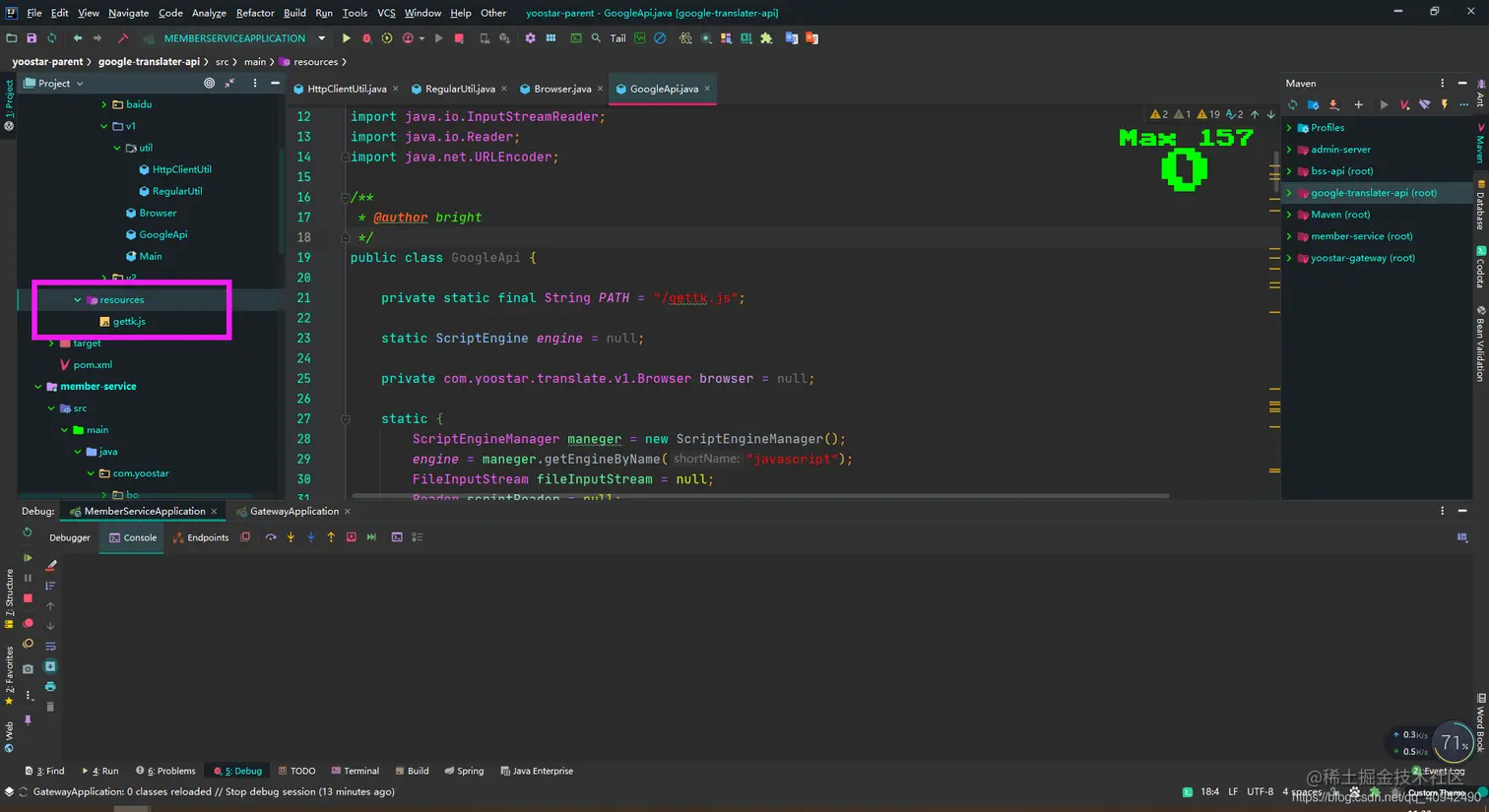Click the Tail button in the main toolbar
Screen dimensions: 1489x812
617,38
